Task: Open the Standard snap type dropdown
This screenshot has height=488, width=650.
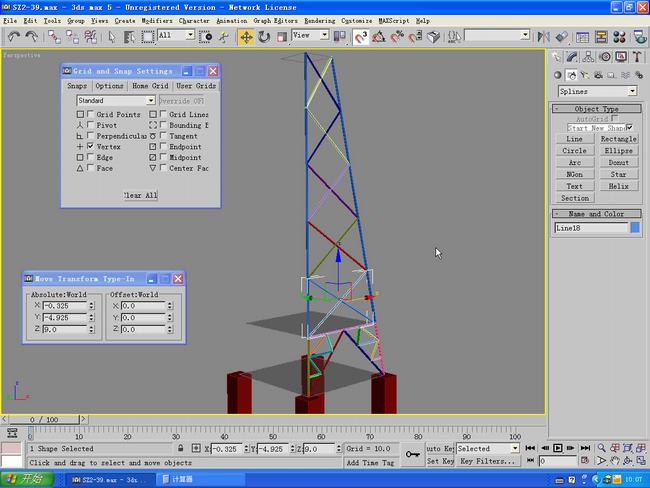Action: (116, 101)
